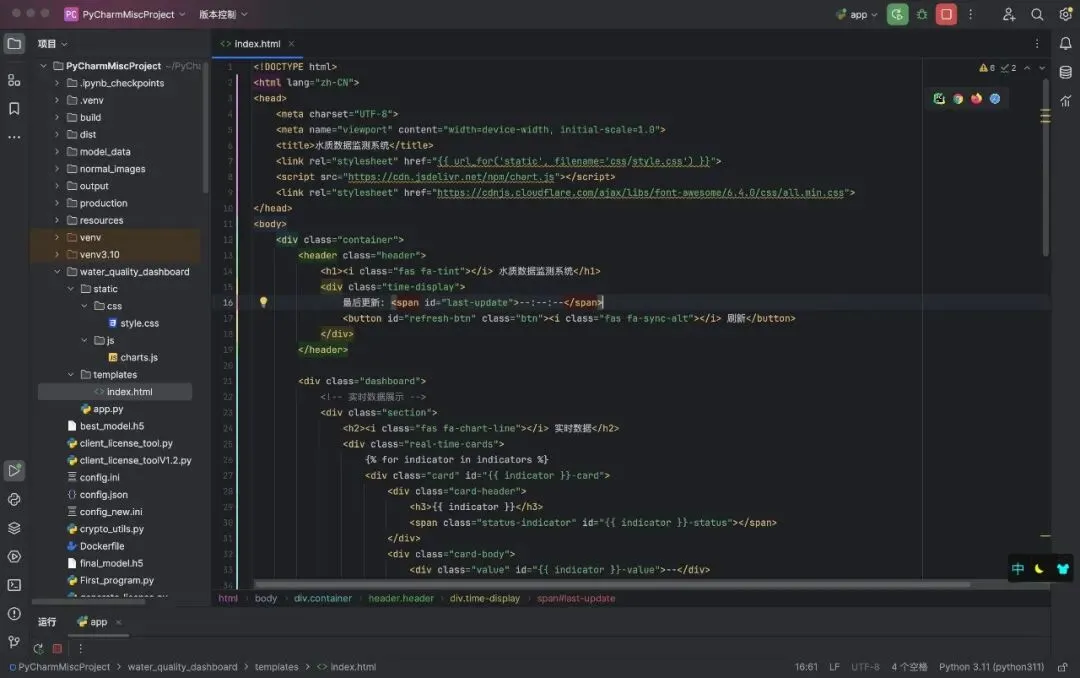Expand the venv3.10 folder
The height and width of the screenshot is (678, 1080).
pos(57,255)
